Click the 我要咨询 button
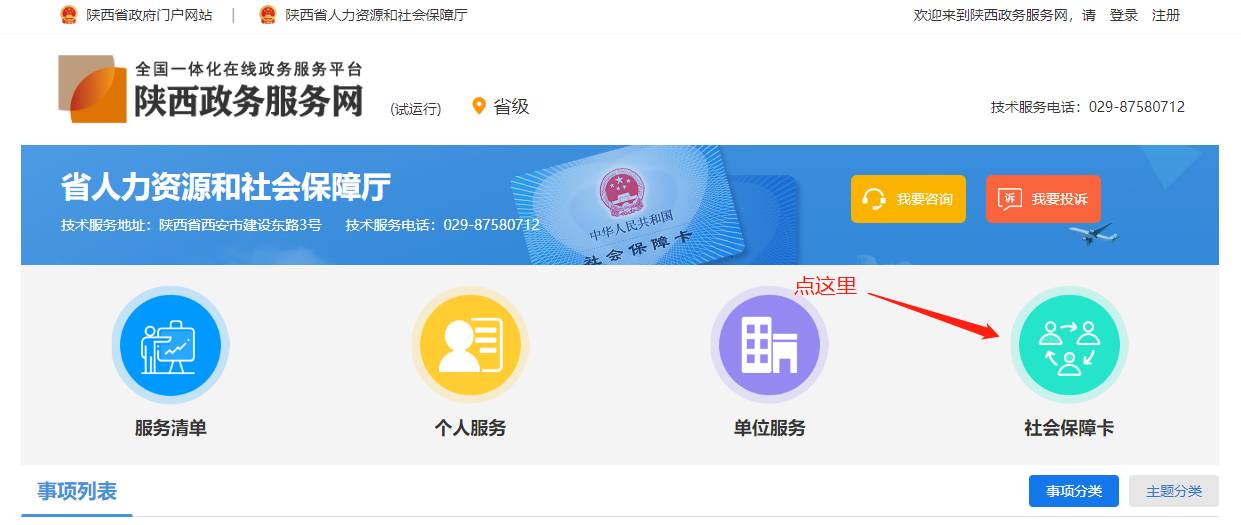 (x=908, y=199)
